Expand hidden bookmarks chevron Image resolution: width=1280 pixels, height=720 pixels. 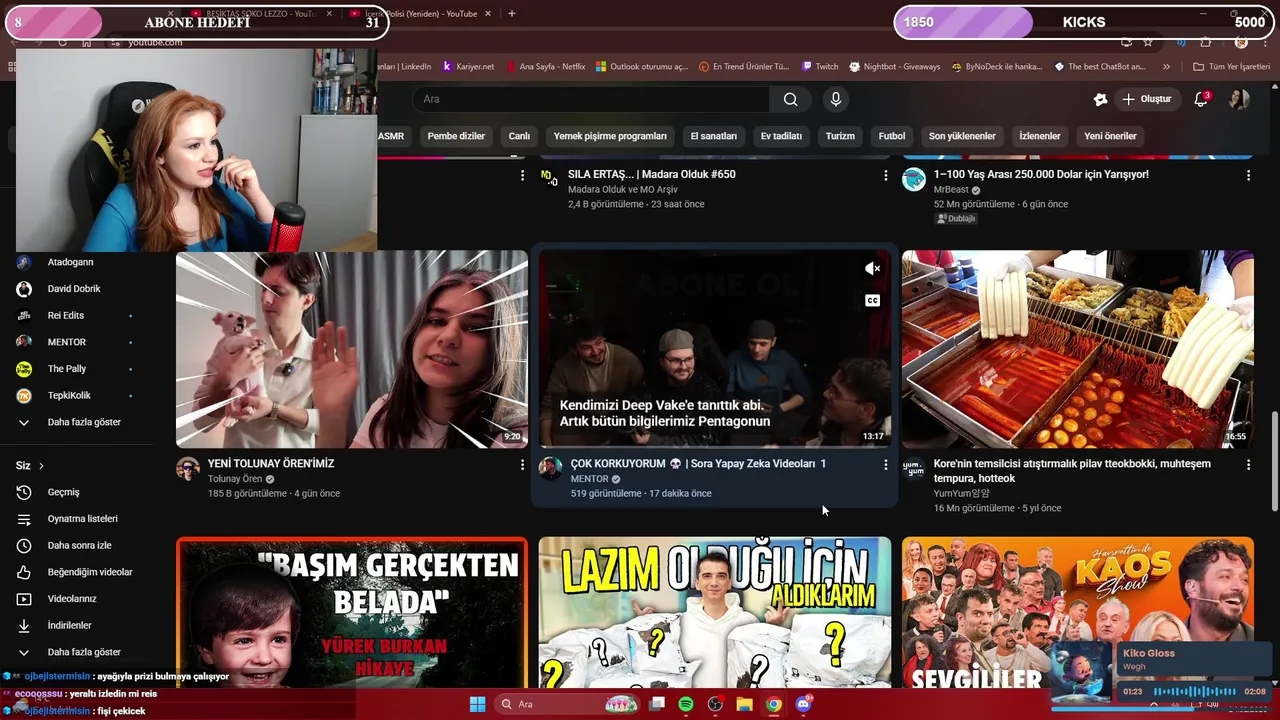click(x=1166, y=67)
